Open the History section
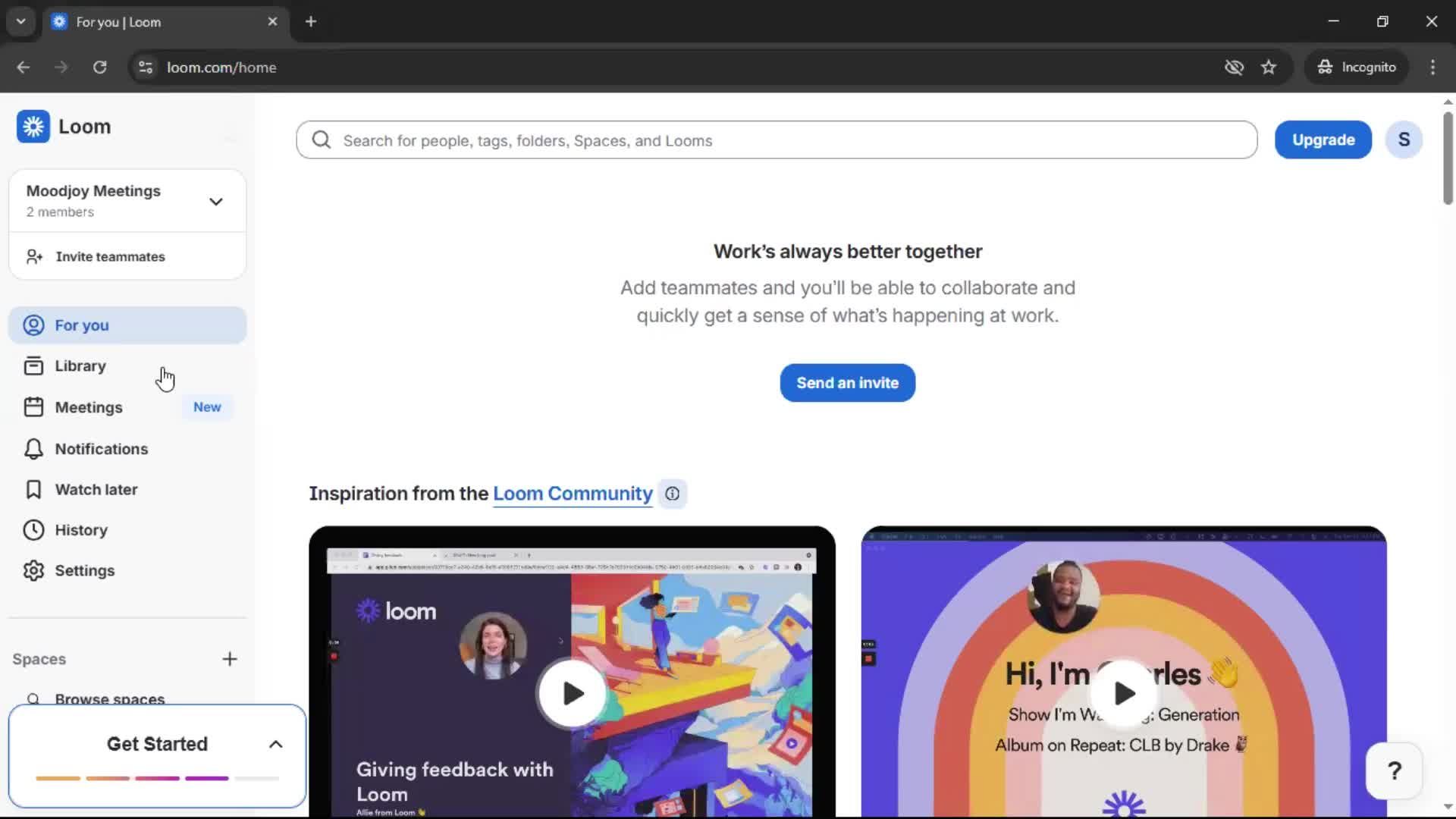The height and width of the screenshot is (819, 1456). (x=81, y=529)
